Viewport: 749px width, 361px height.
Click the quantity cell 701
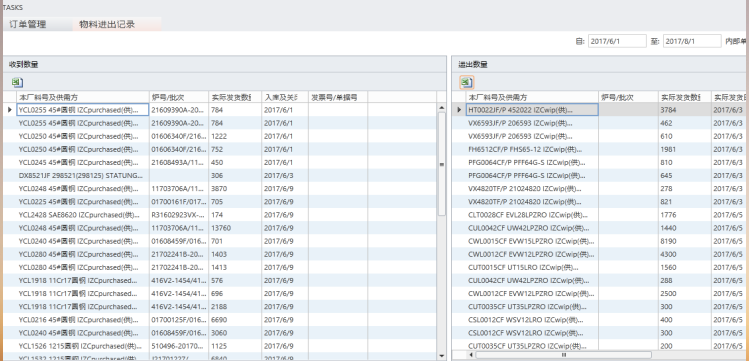pyautogui.click(x=235, y=241)
